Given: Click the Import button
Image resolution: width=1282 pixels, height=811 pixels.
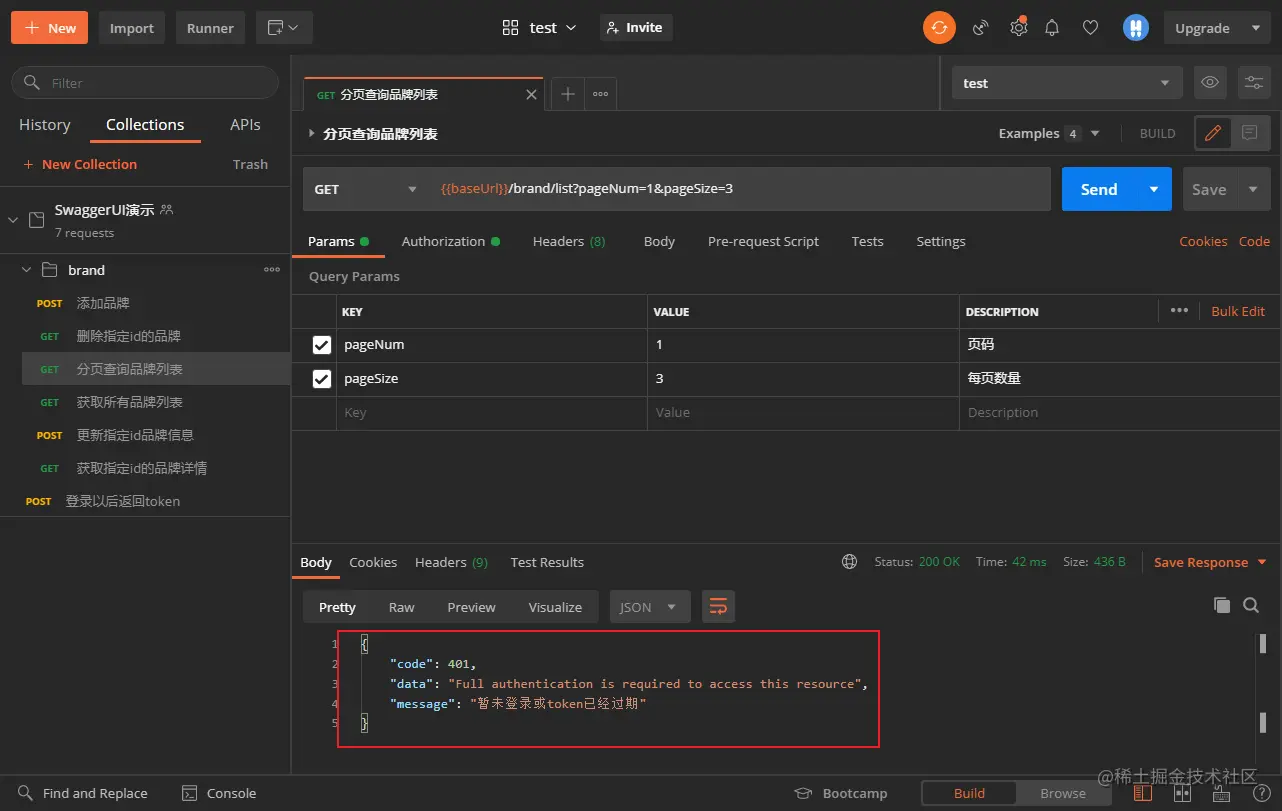Looking at the screenshot, I should (x=132, y=28).
